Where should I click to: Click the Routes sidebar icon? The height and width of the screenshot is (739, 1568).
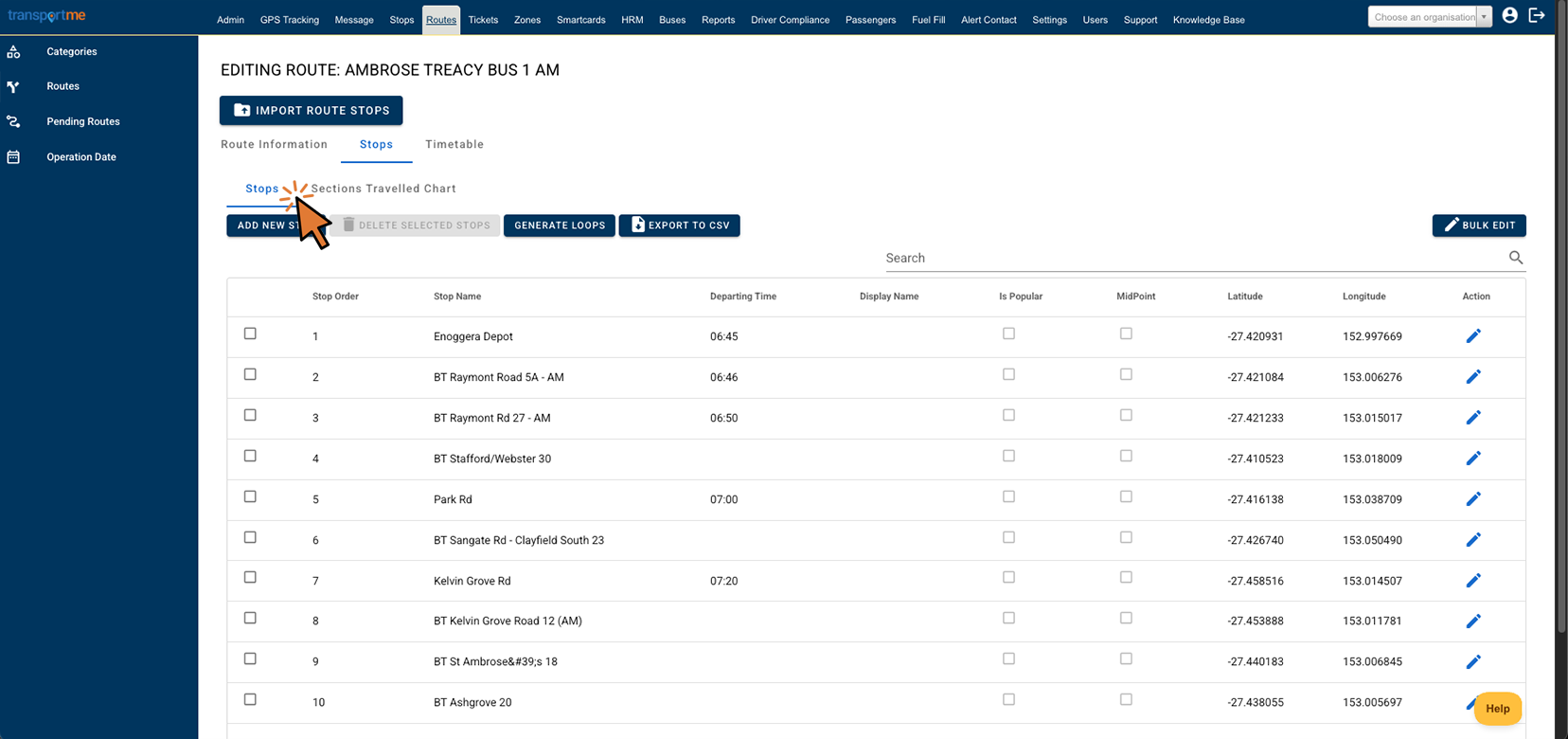point(13,86)
